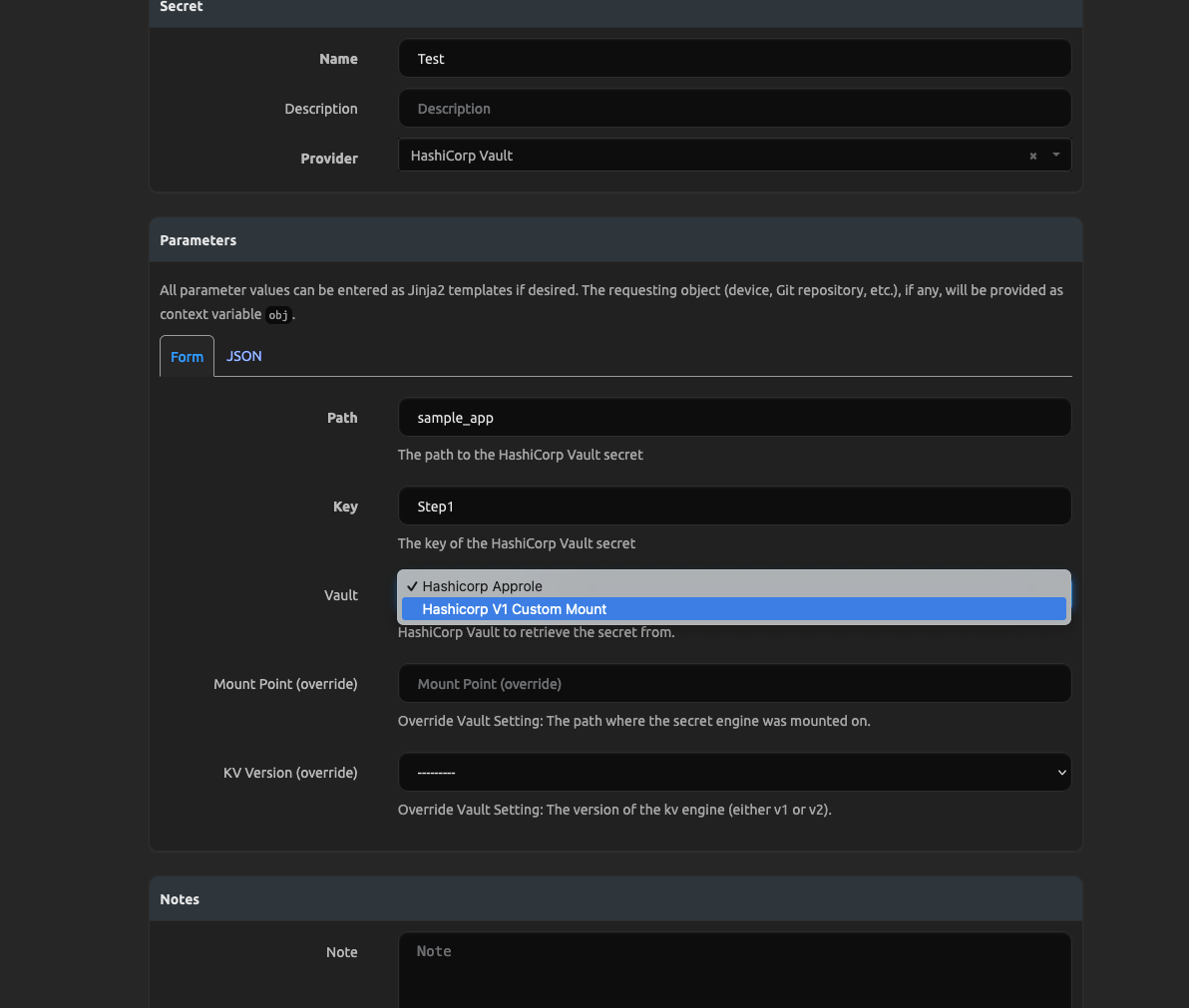This screenshot has width=1189, height=1008.
Task: Click the Notes section header
Action: pos(180,898)
